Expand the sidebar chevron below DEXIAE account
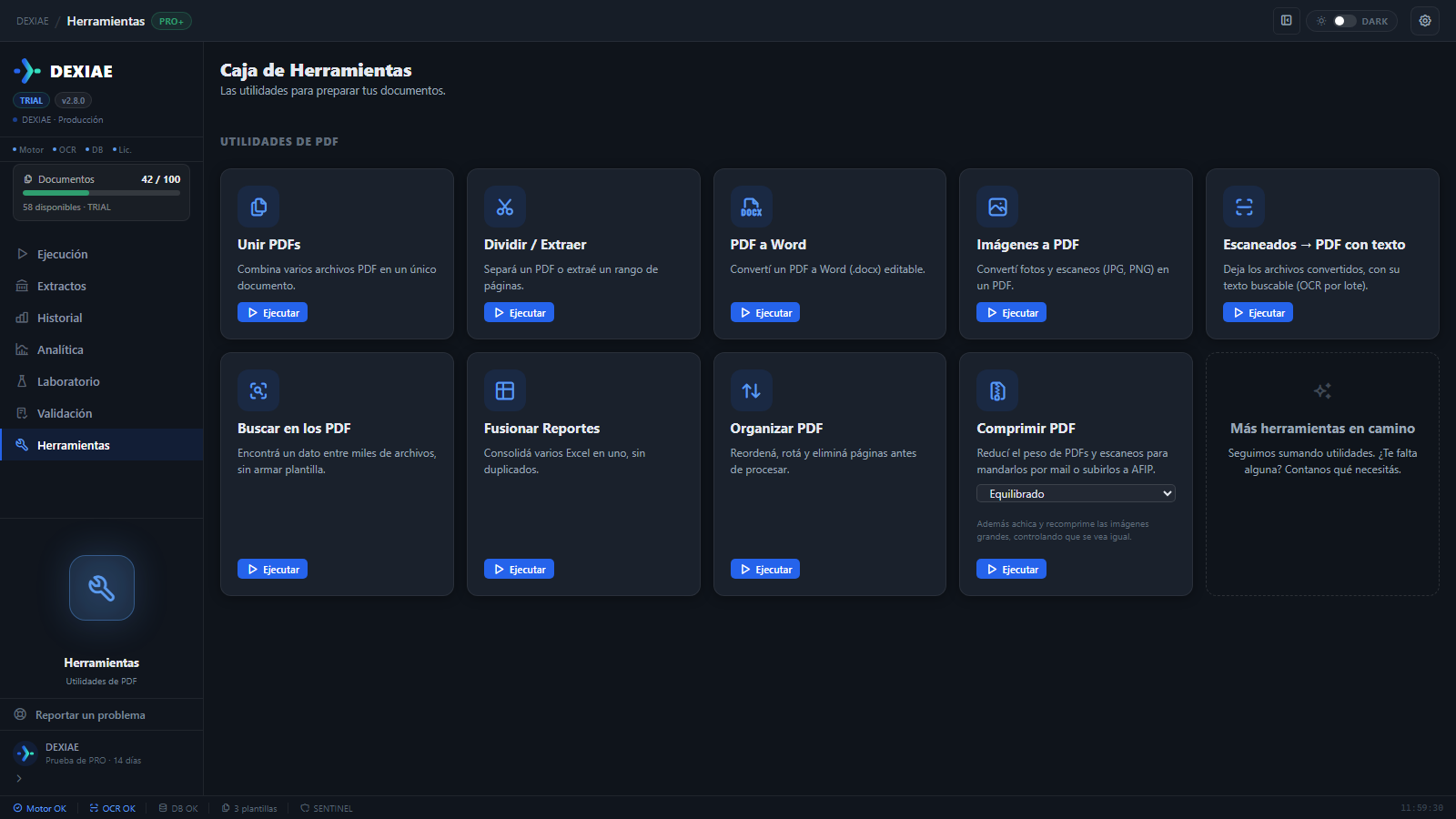Image resolution: width=1456 pixels, height=819 pixels. pyautogui.click(x=19, y=778)
